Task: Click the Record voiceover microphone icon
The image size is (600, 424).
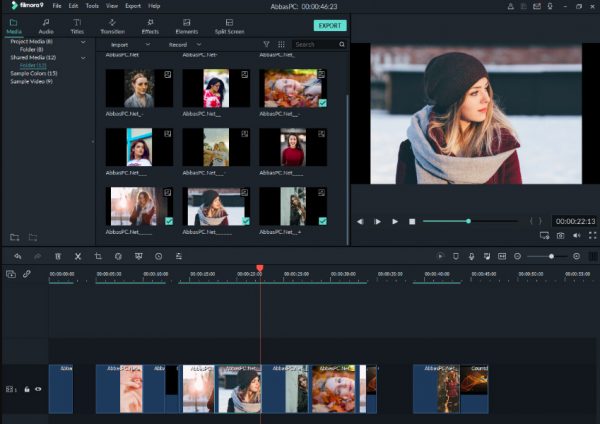Action: (471, 256)
